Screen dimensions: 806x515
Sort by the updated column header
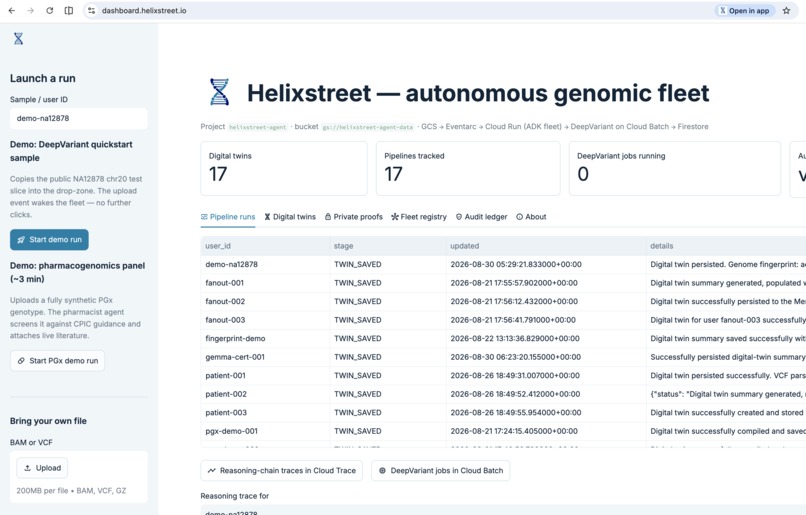546,246
